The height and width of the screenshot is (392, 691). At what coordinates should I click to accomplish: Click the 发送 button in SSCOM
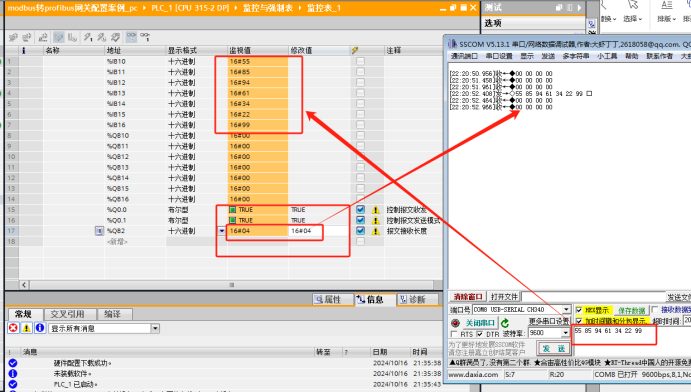pyautogui.click(x=554, y=348)
